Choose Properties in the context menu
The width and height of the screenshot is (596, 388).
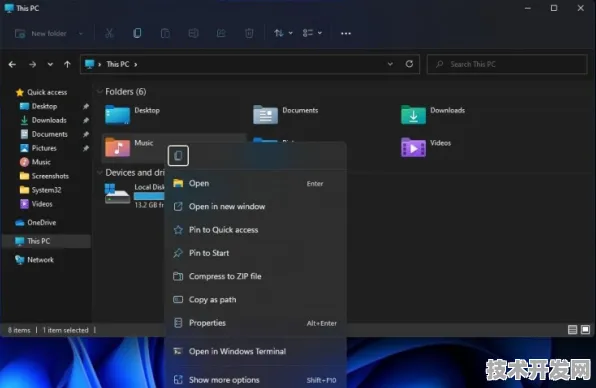click(x=255, y=323)
